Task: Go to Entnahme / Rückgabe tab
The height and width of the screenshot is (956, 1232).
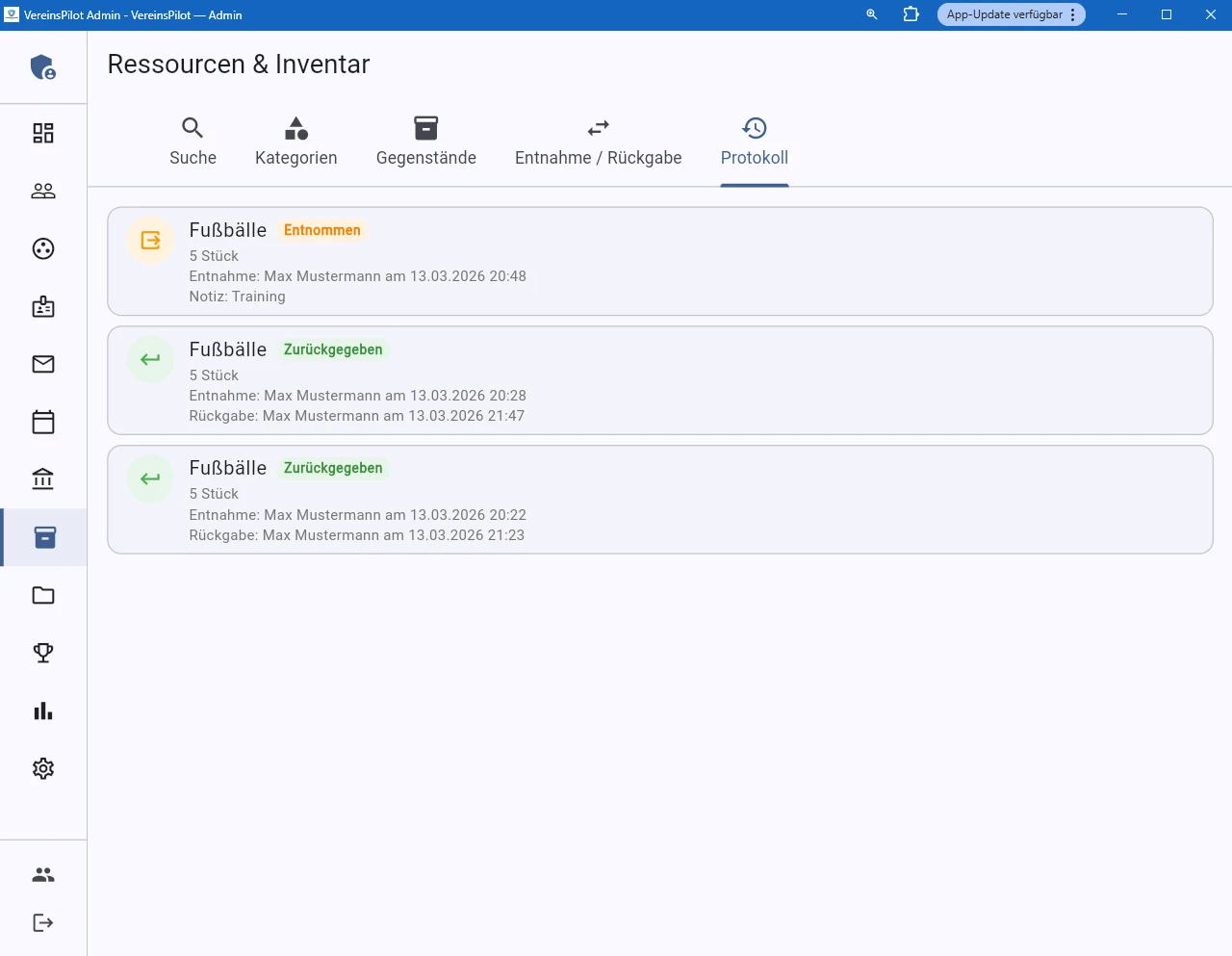Action: click(598, 142)
